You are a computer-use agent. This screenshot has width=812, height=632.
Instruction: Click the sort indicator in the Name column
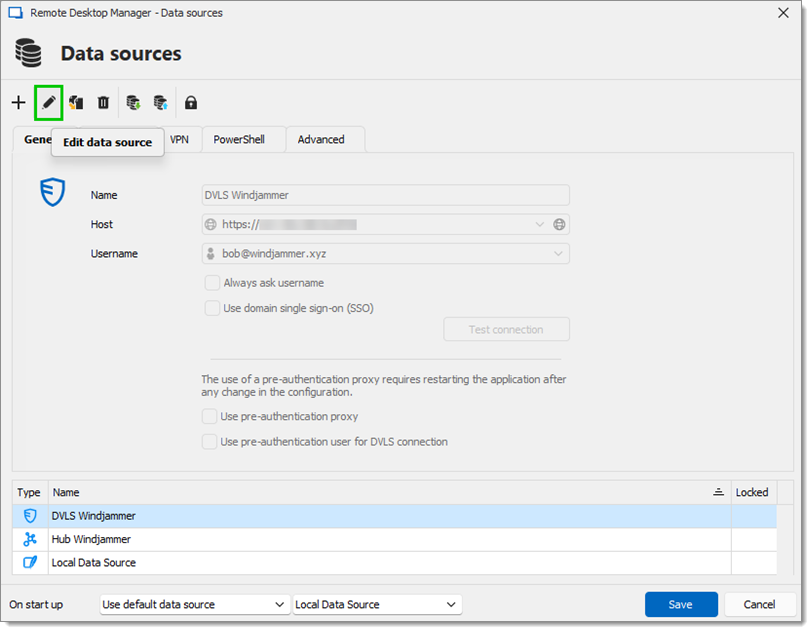point(718,492)
